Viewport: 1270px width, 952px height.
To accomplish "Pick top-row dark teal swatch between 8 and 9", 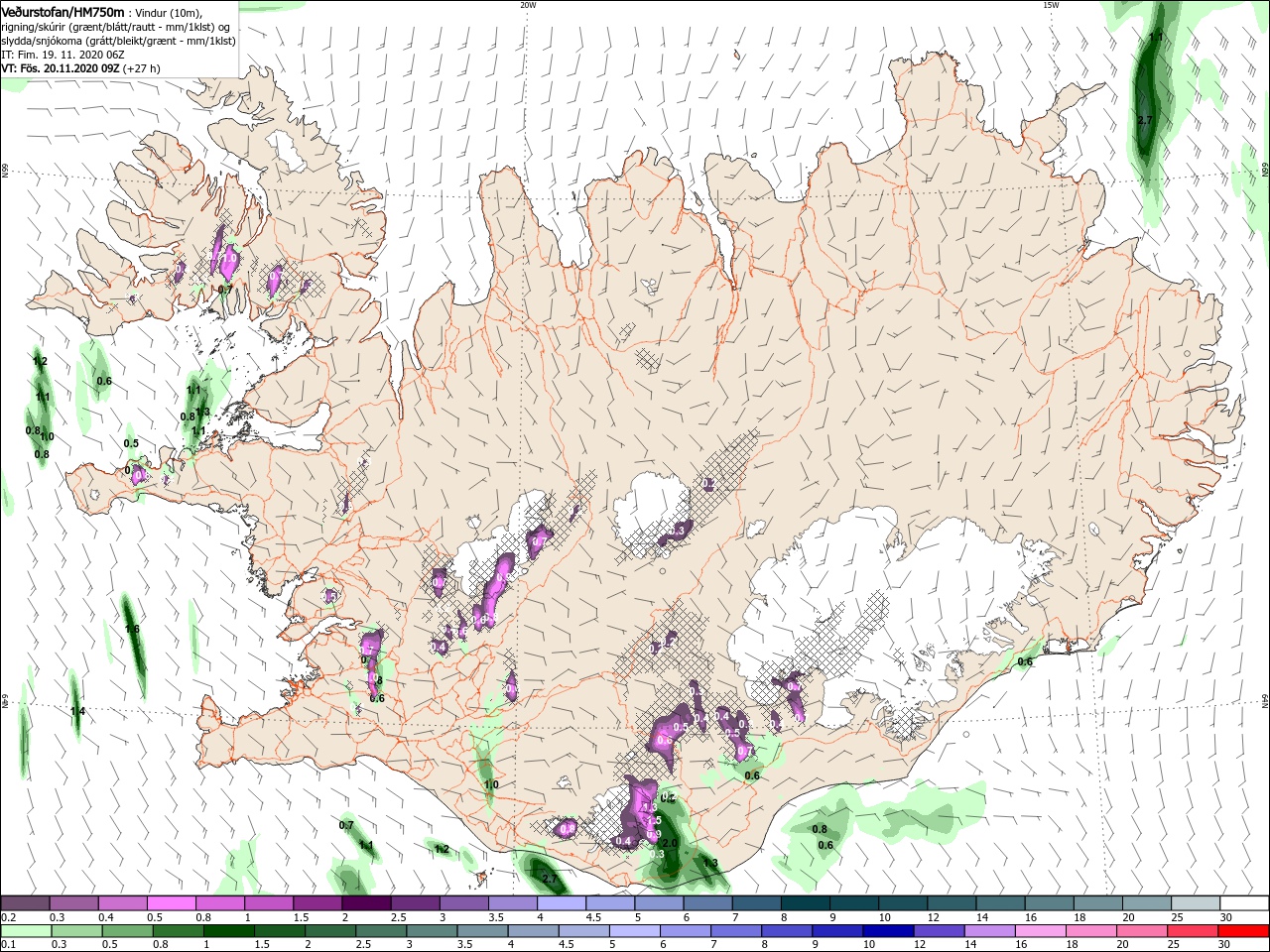I will (804, 902).
